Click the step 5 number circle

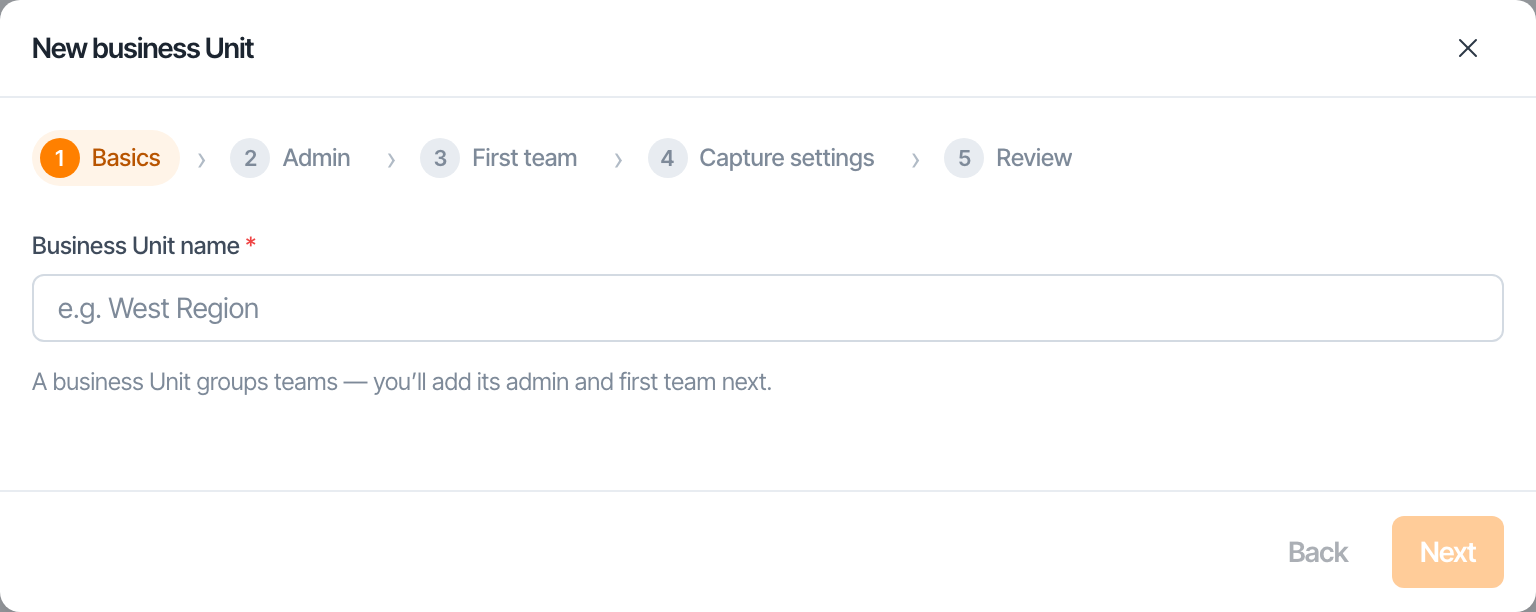click(964, 158)
